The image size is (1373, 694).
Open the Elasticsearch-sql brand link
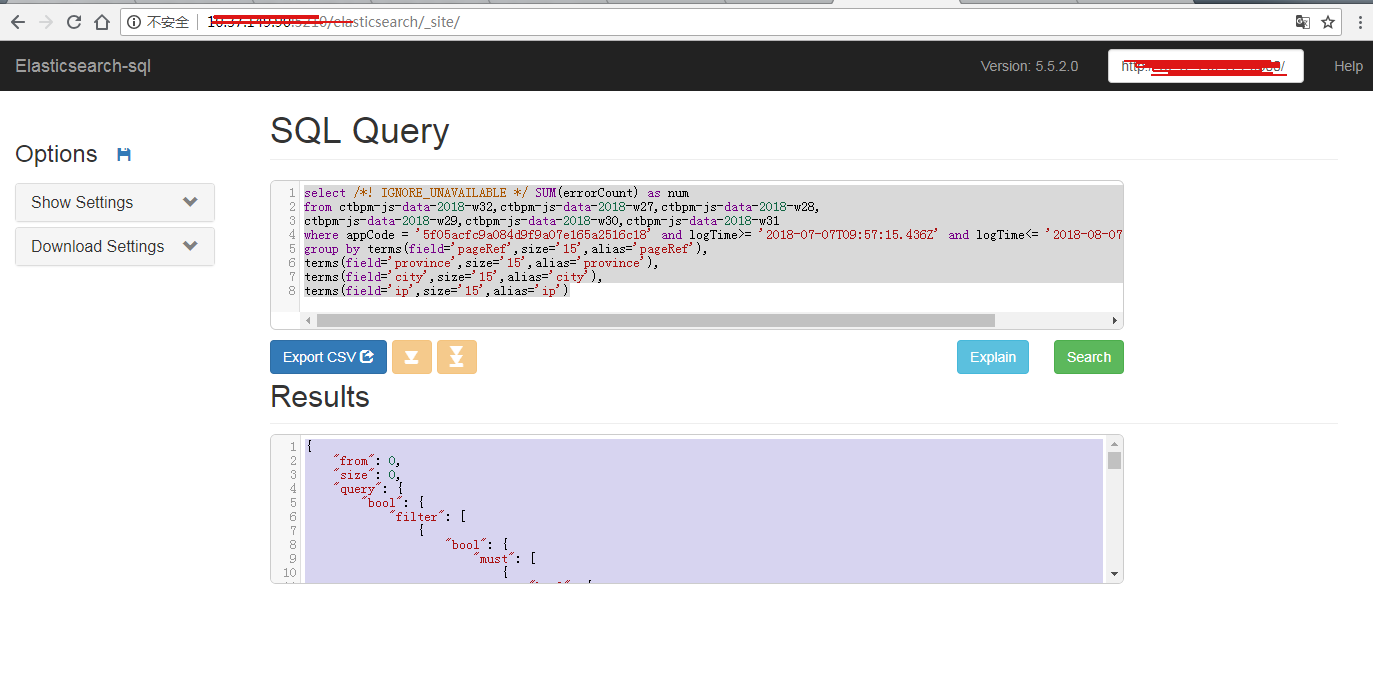pyautogui.click(x=83, y=66)
